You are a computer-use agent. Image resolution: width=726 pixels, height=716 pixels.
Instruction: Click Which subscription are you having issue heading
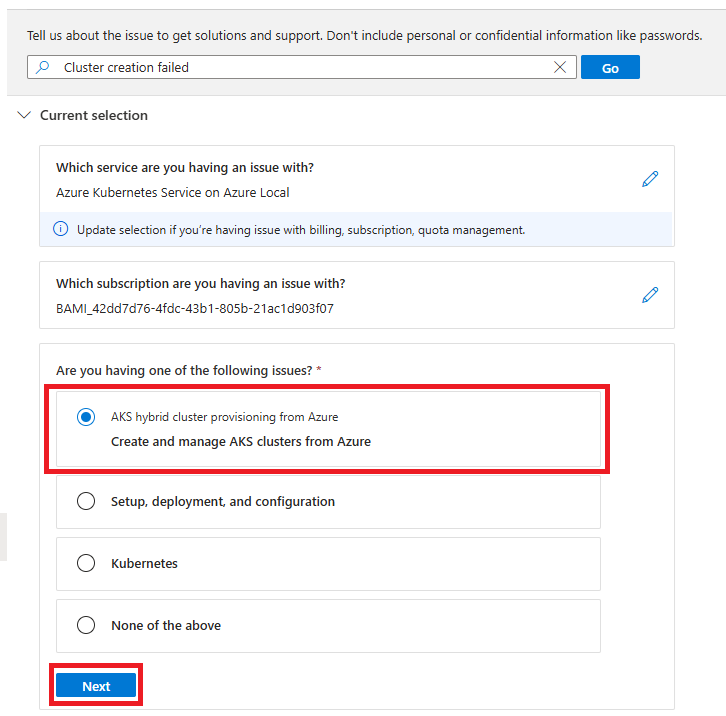coord(201,284)
